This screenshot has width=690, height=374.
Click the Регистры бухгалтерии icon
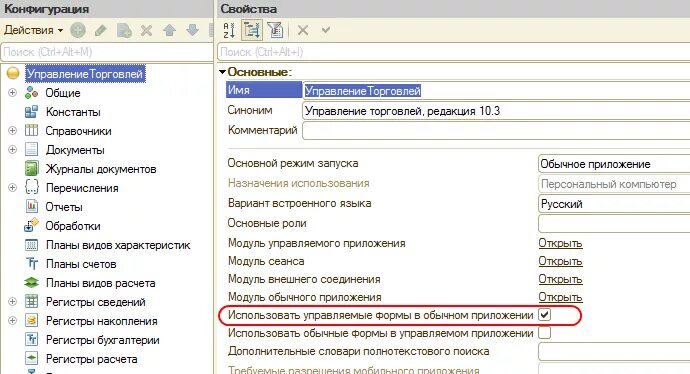pyautogui.click(x=31, y=339)
